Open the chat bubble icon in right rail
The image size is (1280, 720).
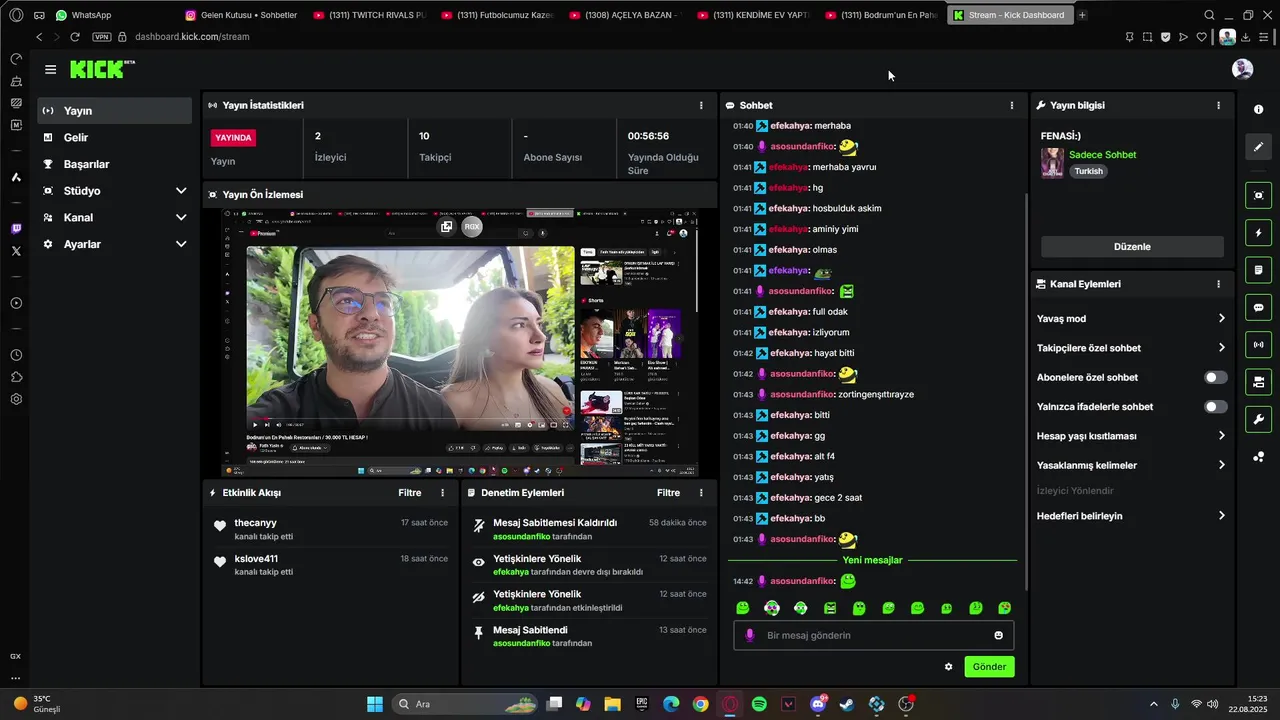click(1258, 307)
